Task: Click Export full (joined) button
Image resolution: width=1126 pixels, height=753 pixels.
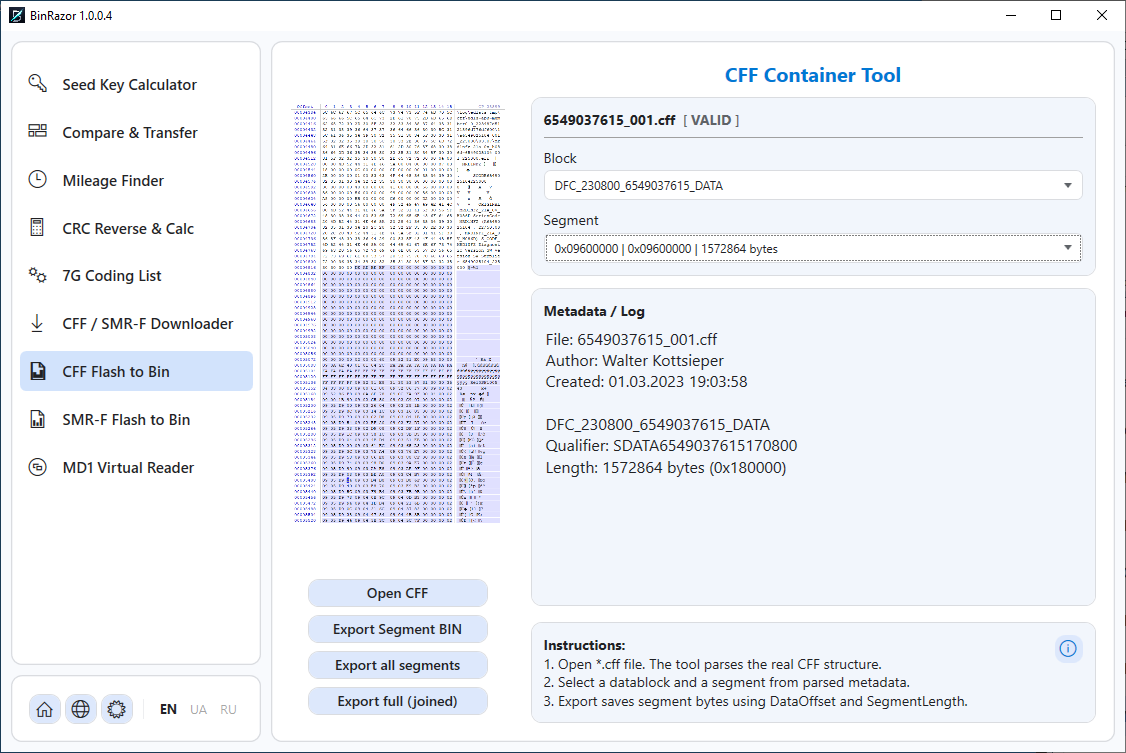Action: coord(398,701)
